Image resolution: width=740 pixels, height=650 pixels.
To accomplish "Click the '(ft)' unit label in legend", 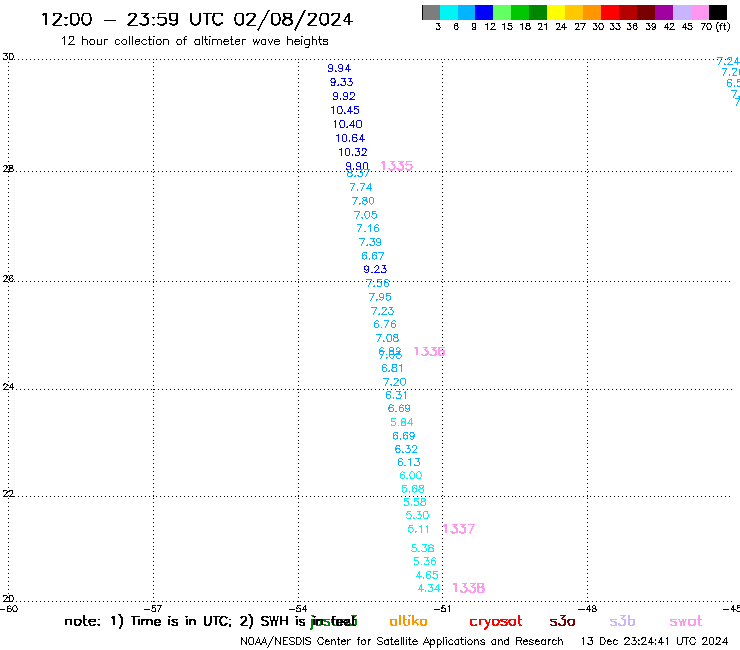I will click(x=723, y=27).
